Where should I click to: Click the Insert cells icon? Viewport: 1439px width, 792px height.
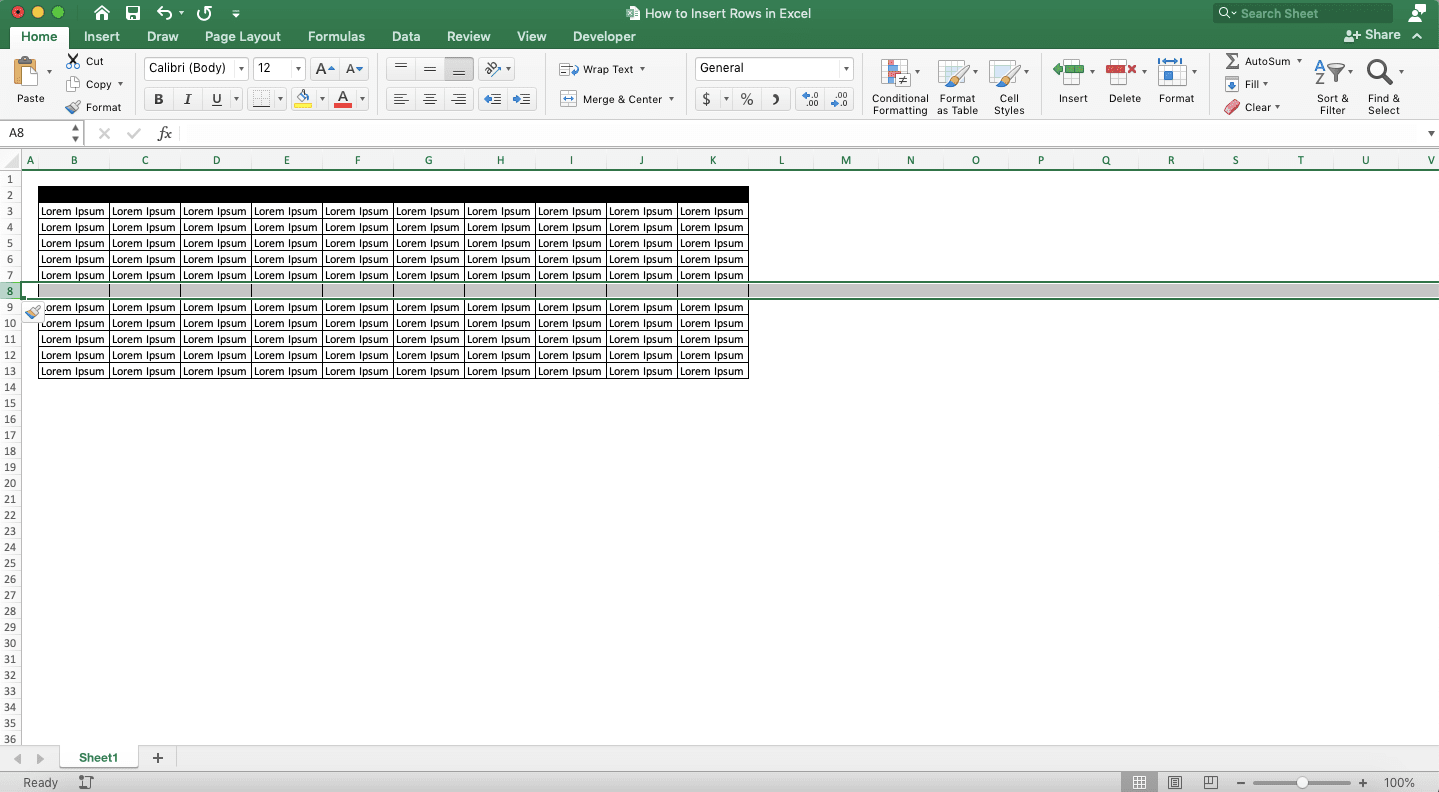(x=1068, y=73)
